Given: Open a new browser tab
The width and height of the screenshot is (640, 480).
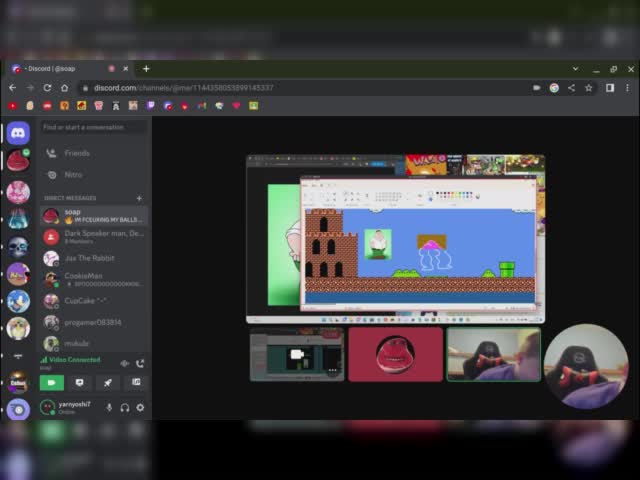Looking at the screenshot, I should click(x=146, y=69).
